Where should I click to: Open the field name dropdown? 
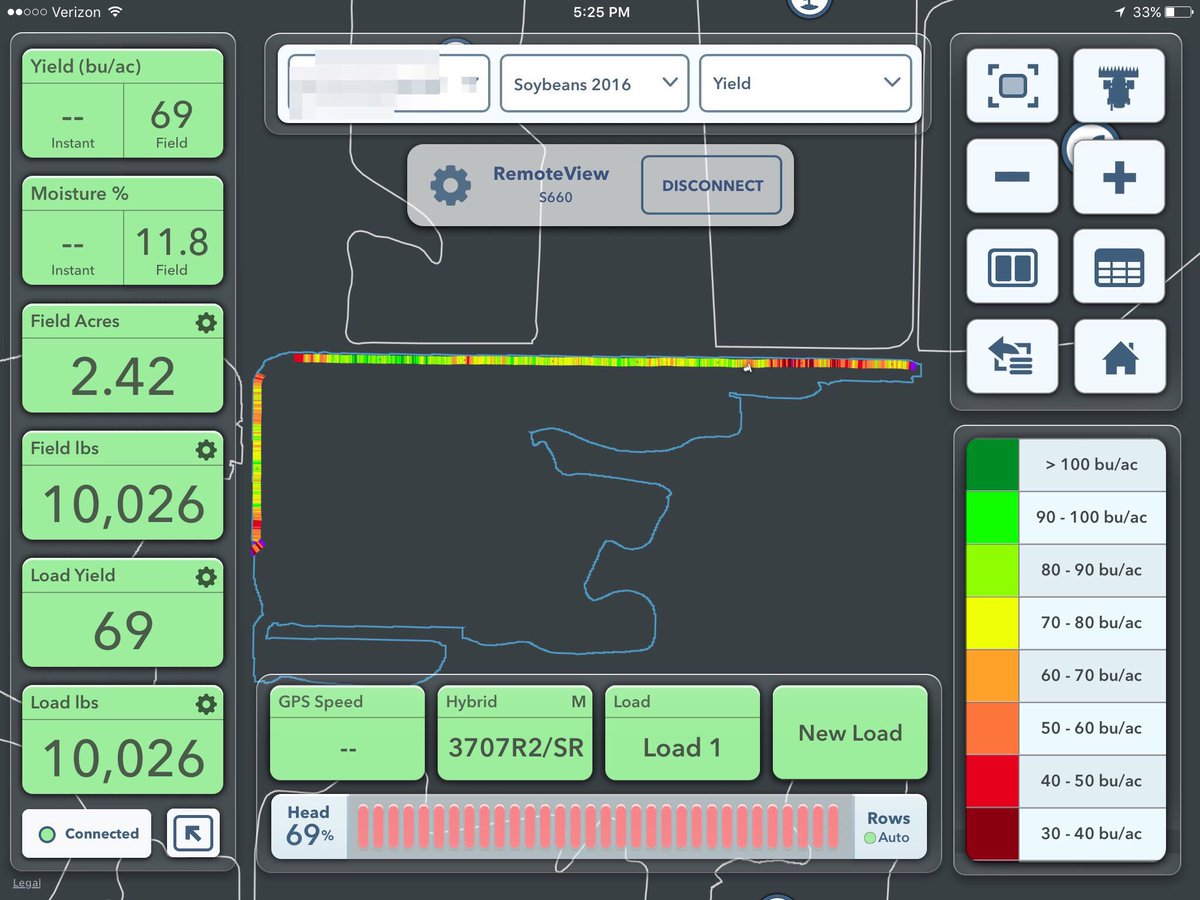[x=389, y=83]
